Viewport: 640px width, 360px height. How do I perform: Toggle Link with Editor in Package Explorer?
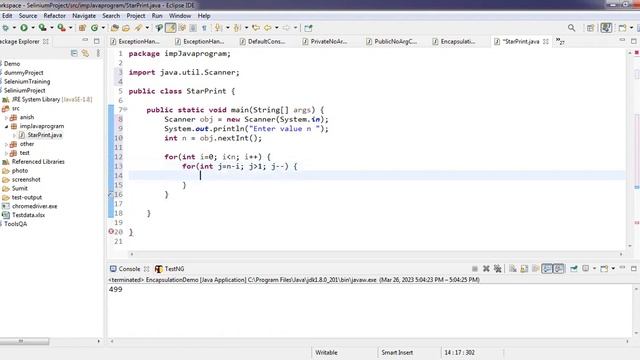click(x=85, y=53)
